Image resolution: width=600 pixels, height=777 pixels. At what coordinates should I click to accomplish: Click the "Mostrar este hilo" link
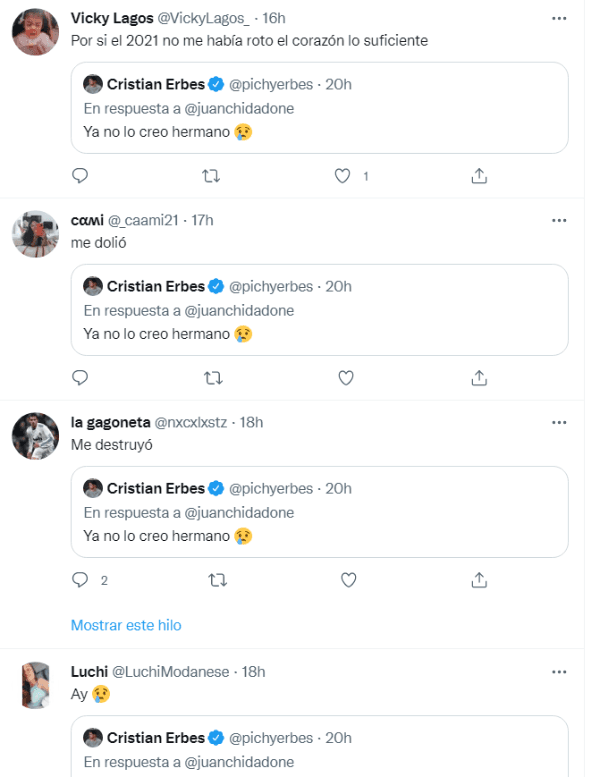click(x=126, y=625)
